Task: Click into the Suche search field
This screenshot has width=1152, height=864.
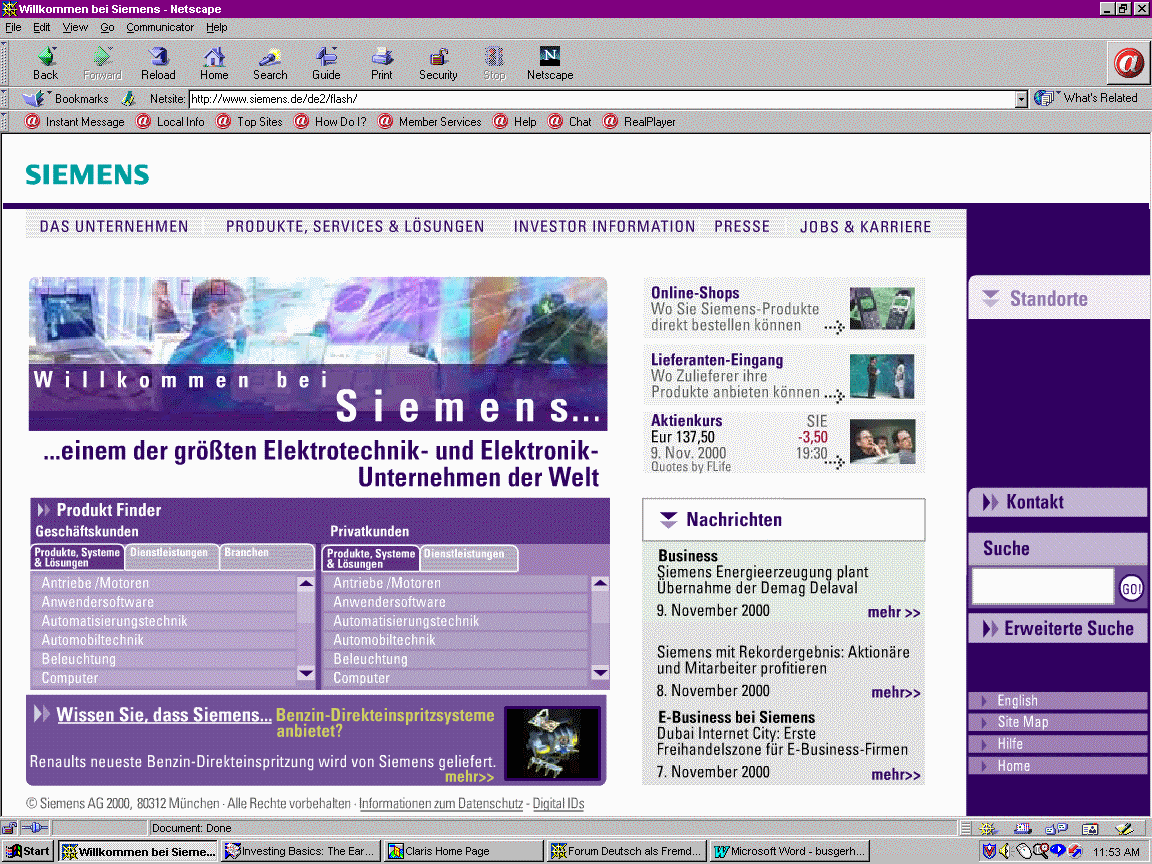Action: pos(1043,586)
